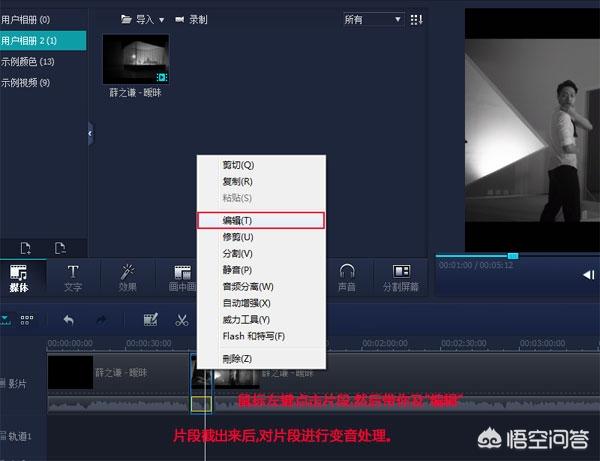Click the clip edit icon in the timeline toolbar
This screenshot has height=461, width=600.
point(150,319)
